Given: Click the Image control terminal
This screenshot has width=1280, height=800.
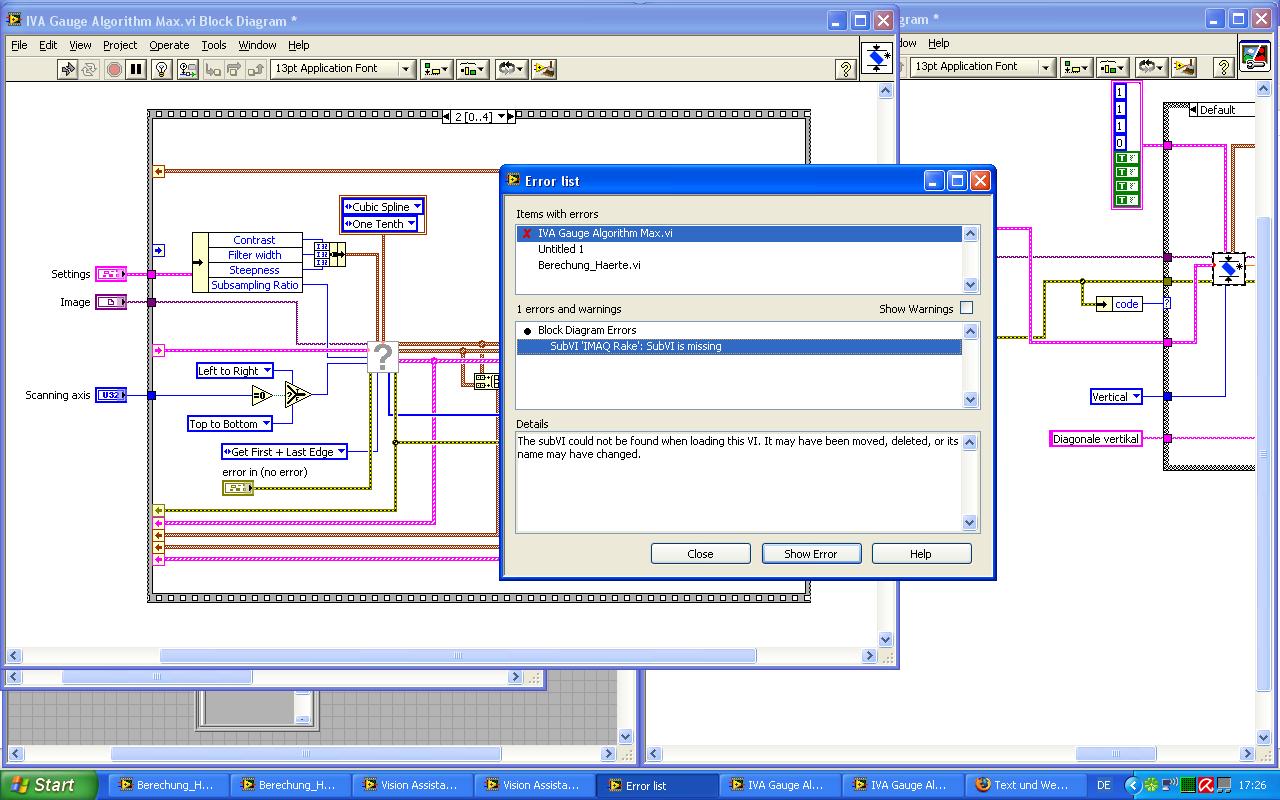Looking at the screenshot, I should coord(110,302).
